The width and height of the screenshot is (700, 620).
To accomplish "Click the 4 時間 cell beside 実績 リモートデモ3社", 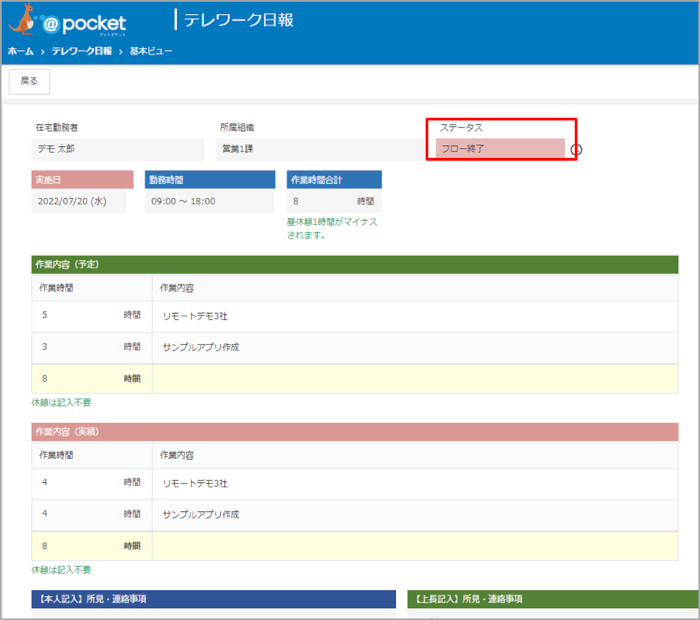I will [x=92, y=484].
